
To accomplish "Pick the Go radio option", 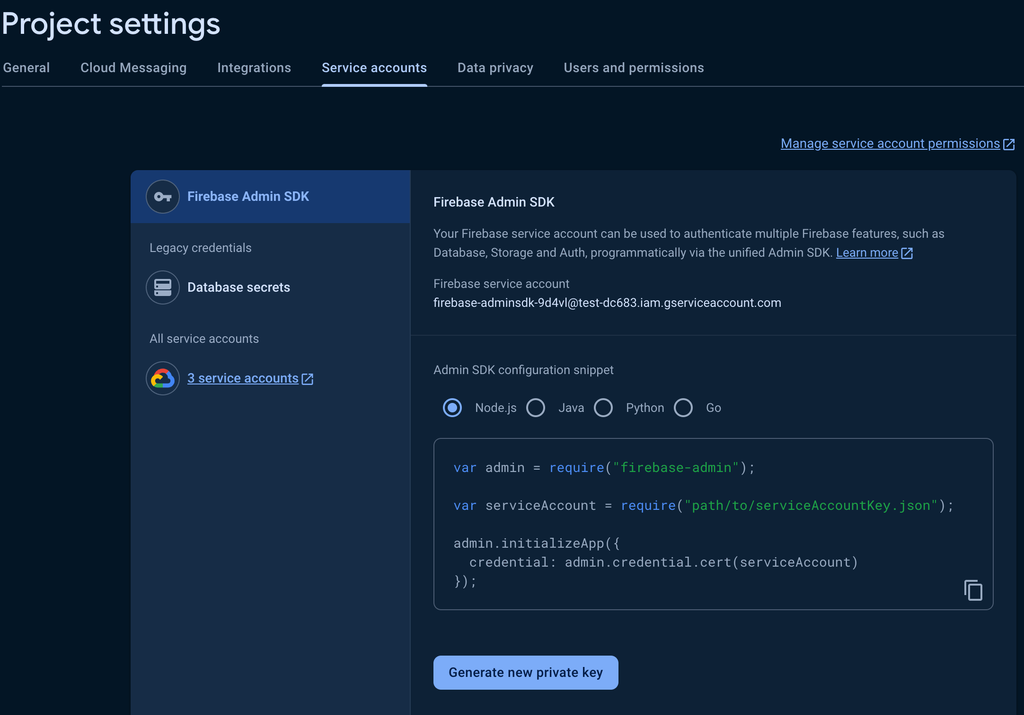I will point(683,407).
